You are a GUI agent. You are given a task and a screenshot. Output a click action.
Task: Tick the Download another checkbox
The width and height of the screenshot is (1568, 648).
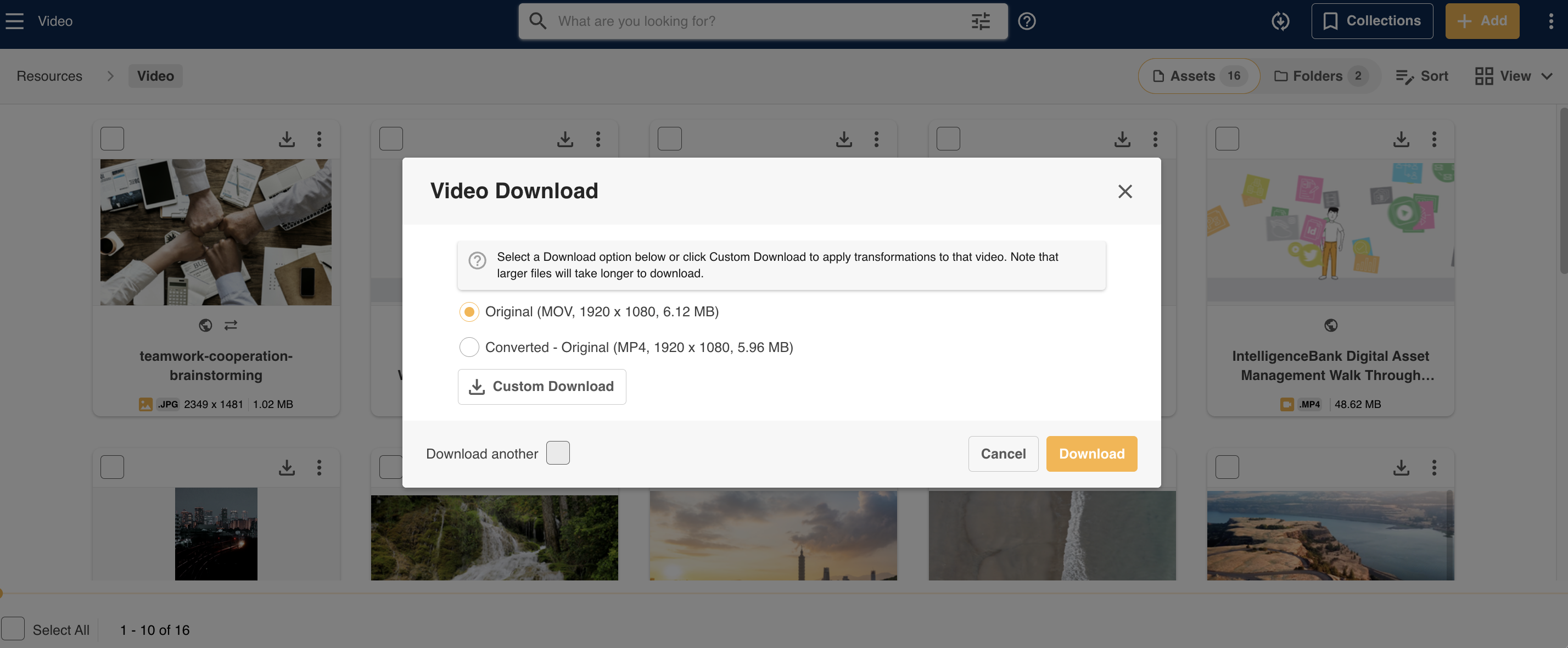(x=558, y=453)
